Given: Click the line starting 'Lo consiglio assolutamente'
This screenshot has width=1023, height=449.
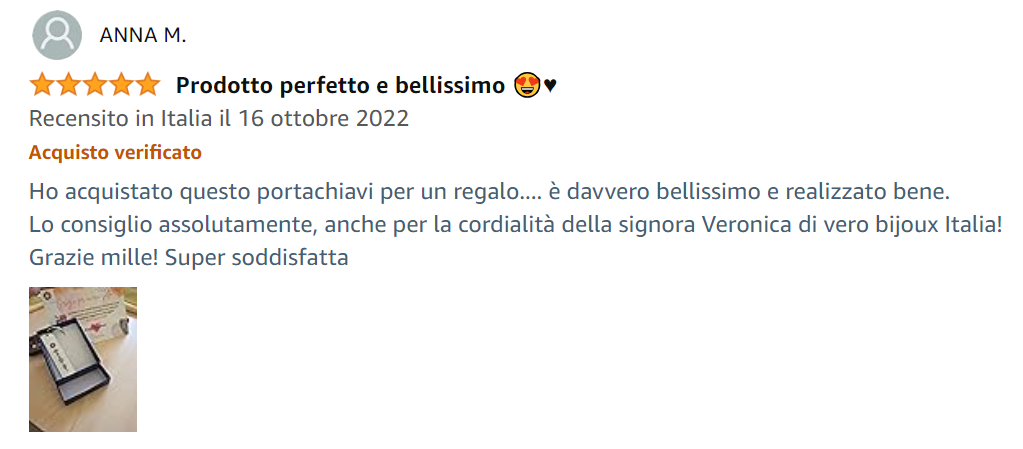Looking at the screenshot, I should click(x=515, y=226).
